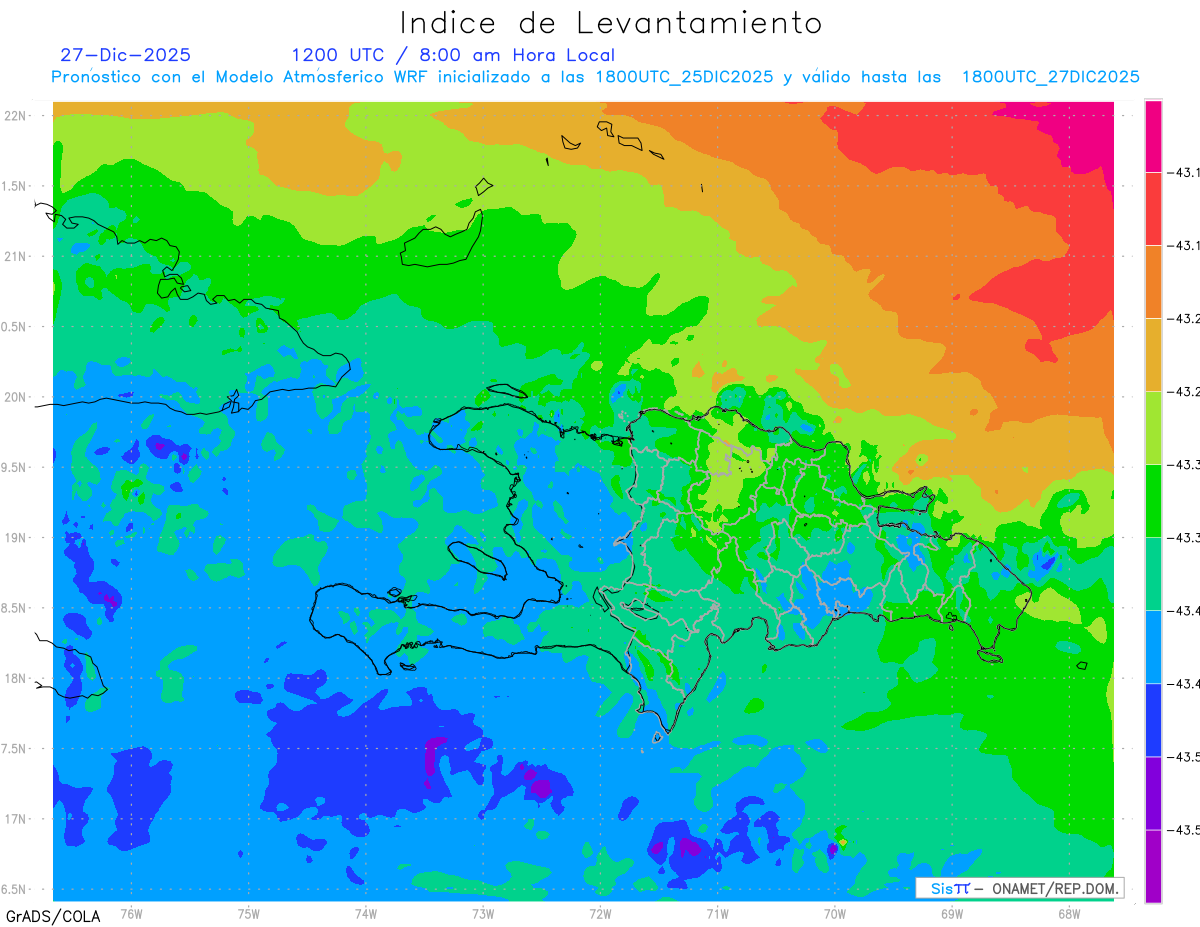Click the '72W' longitude label

(x=600, y=913)
